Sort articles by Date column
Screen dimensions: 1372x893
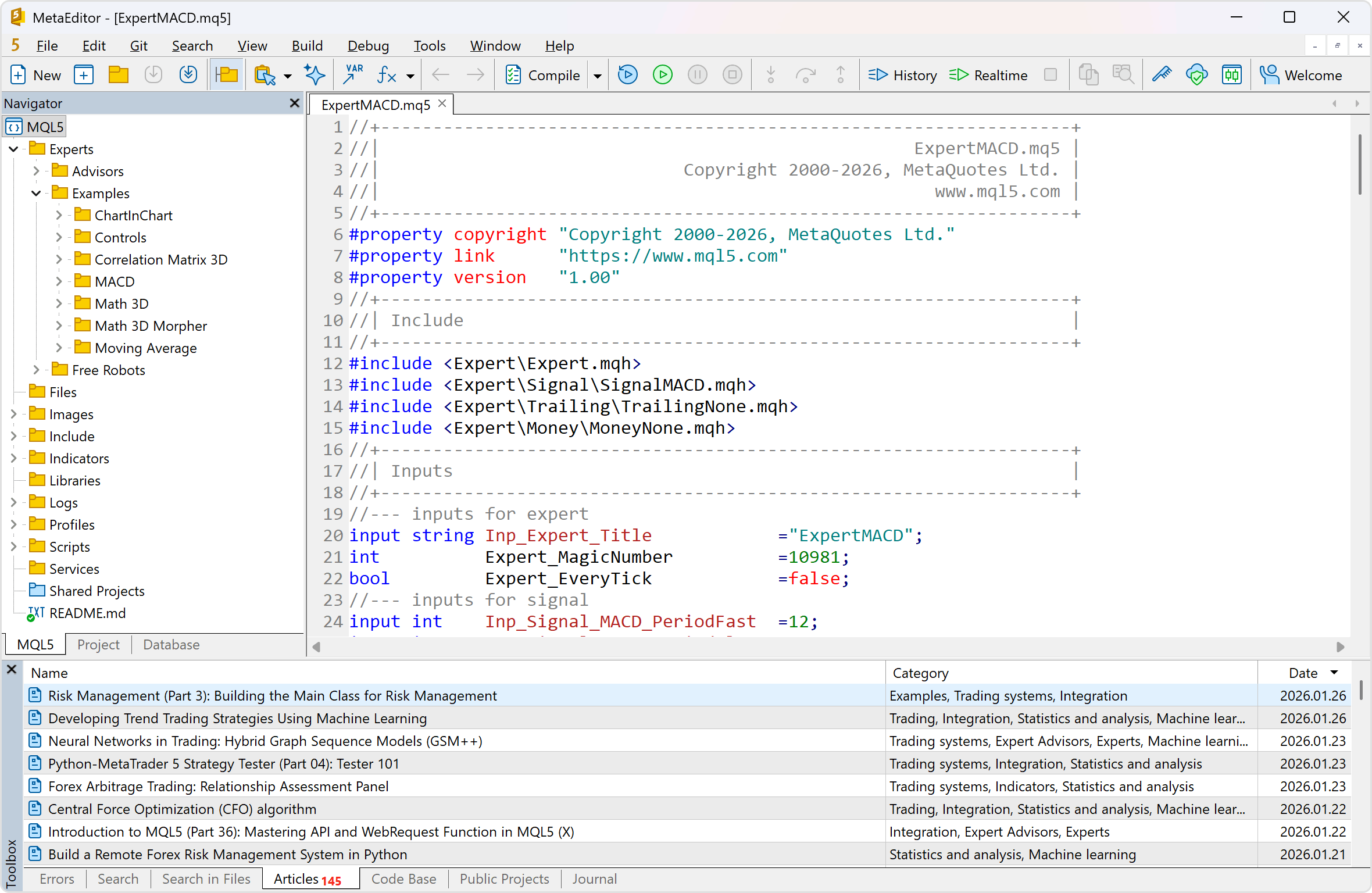point(1304,673)
